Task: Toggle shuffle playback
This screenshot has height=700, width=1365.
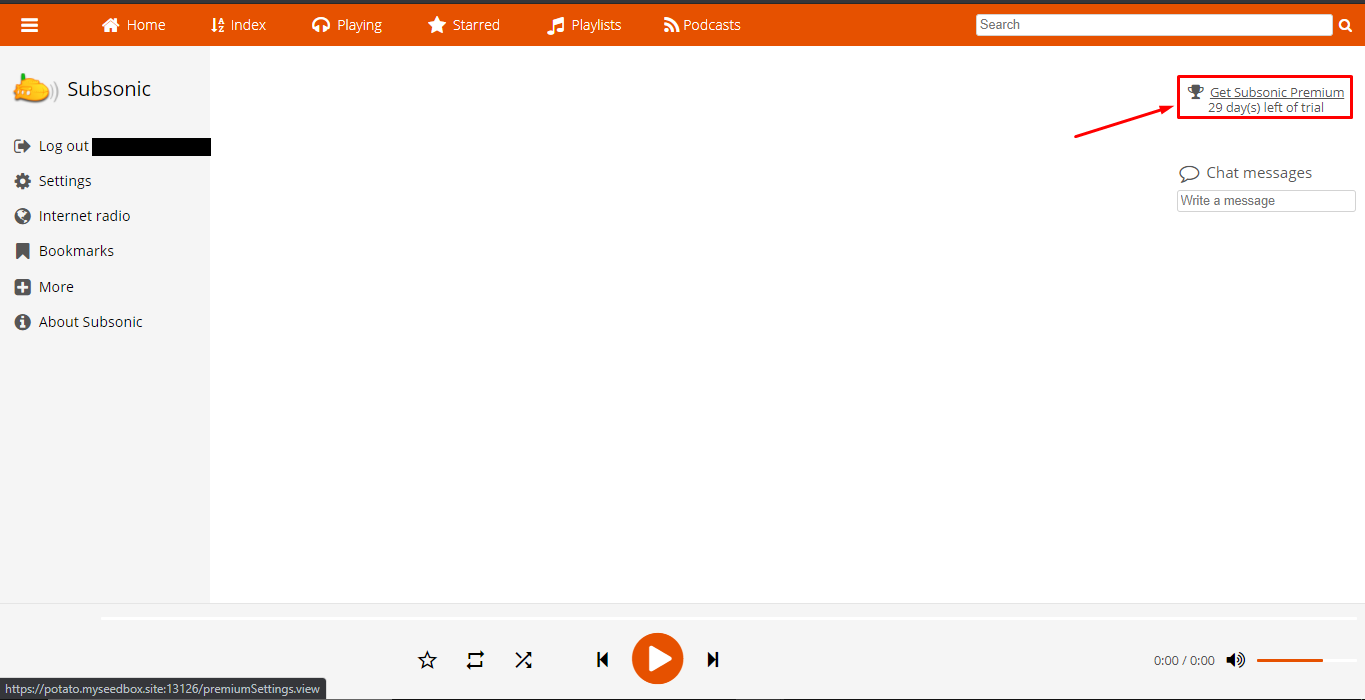Action: (523, 660)
